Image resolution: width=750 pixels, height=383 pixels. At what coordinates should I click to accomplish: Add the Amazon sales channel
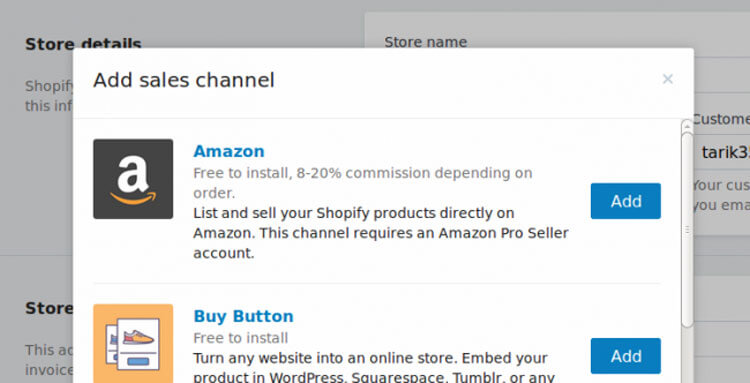626,201
